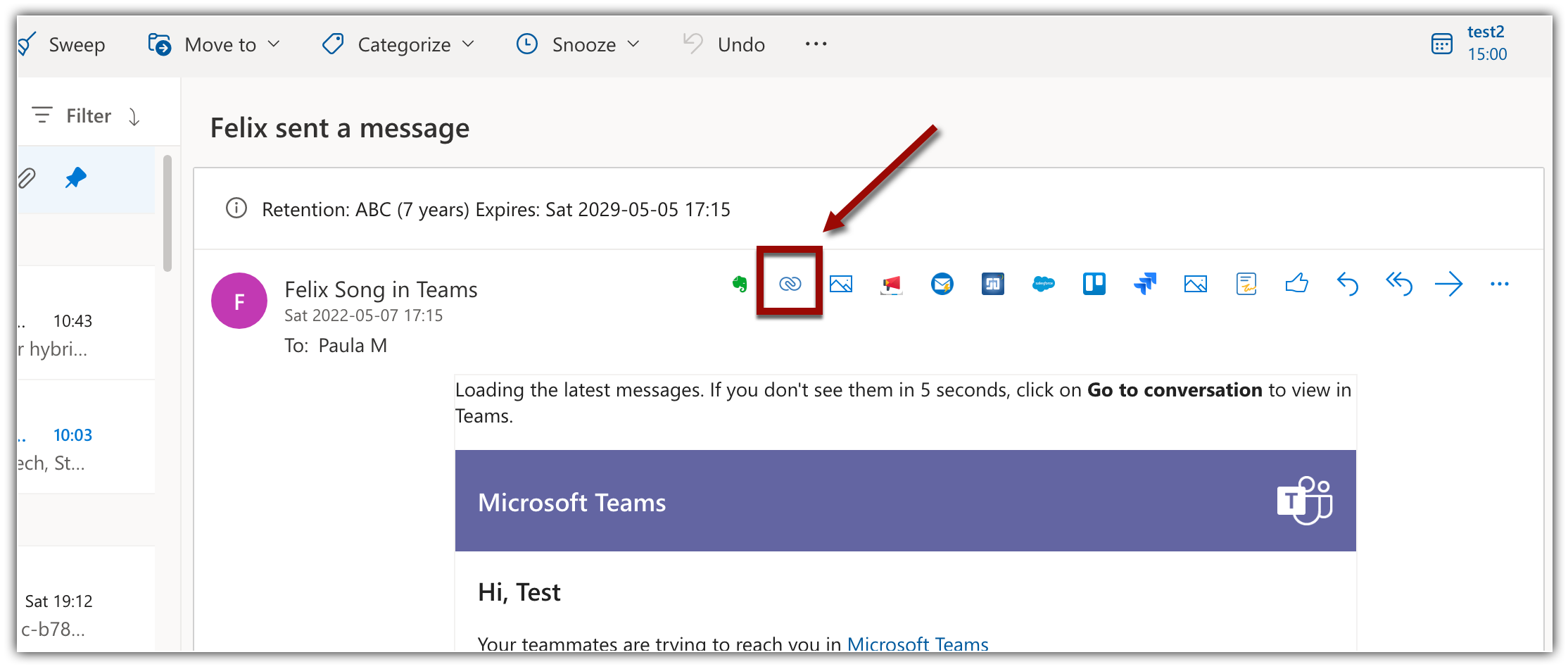Open the Categorize dropdown
The height and width of the screenshot is (669, 1568).
pyautogui.click(x=398, y=44)
